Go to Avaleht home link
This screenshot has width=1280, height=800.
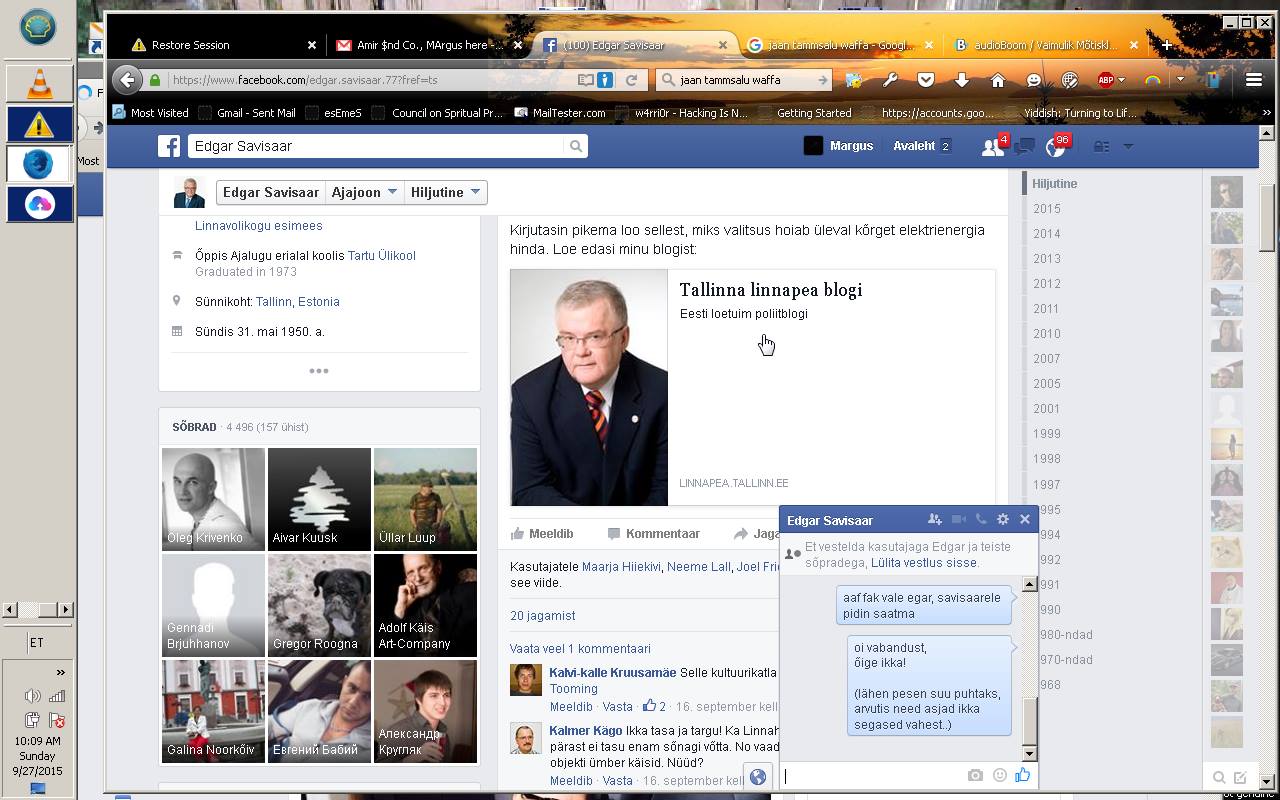point(914,146)
